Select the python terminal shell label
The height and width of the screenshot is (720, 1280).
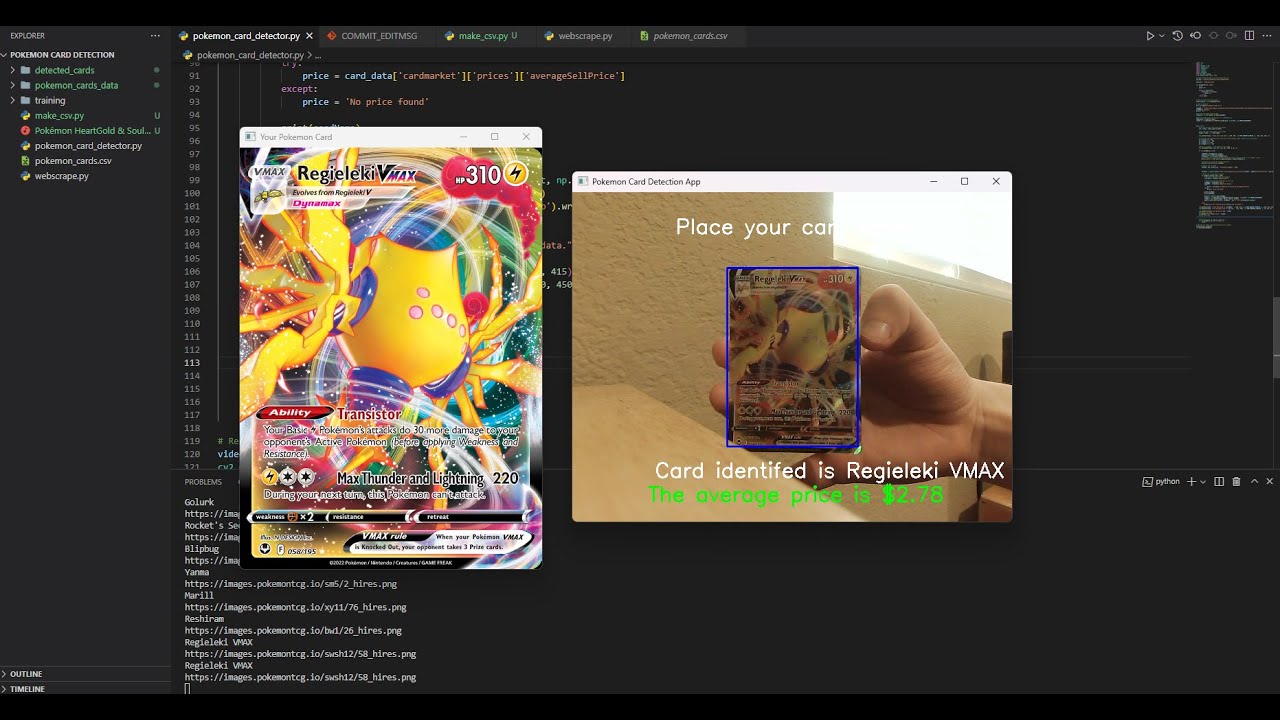coord(1161,482)
